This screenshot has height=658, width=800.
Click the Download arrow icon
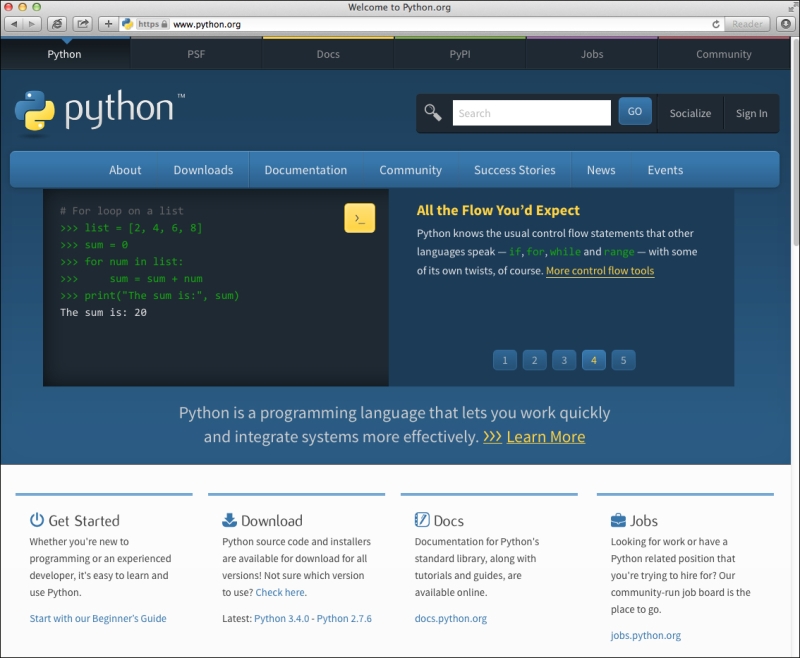[x=230, y=520]
